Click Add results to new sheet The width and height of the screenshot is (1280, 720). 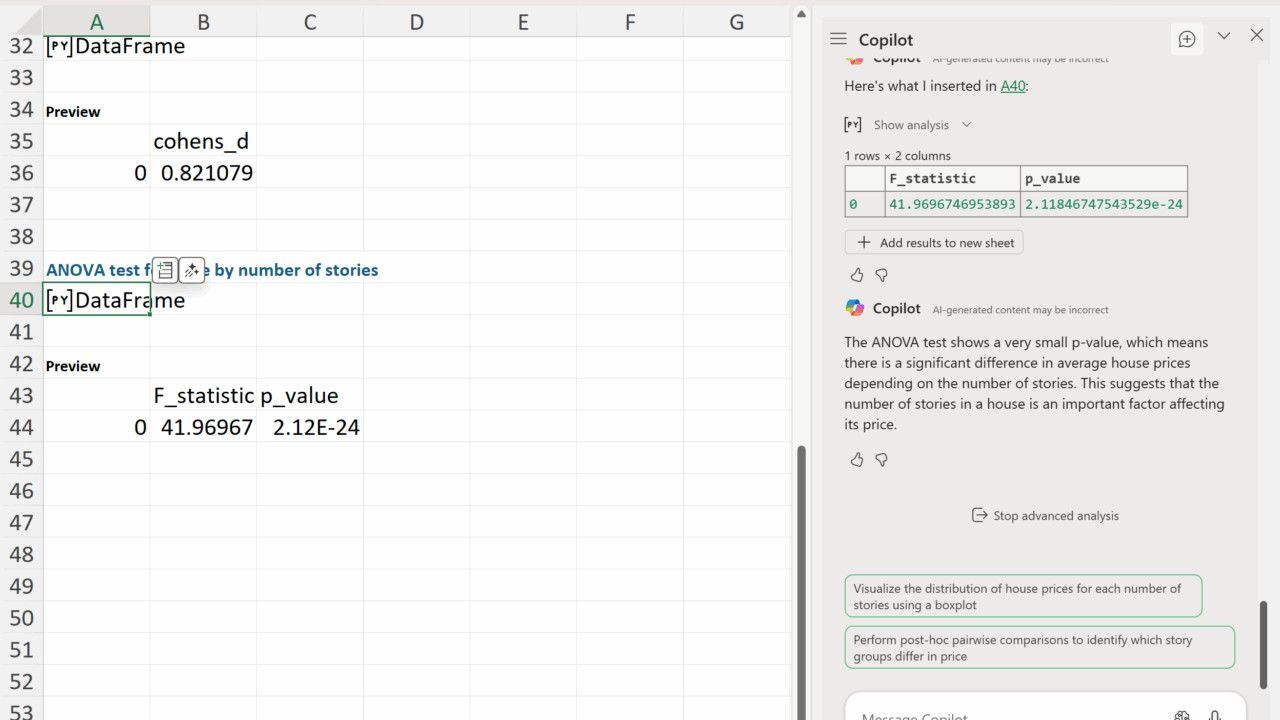[x=934, y=243]
